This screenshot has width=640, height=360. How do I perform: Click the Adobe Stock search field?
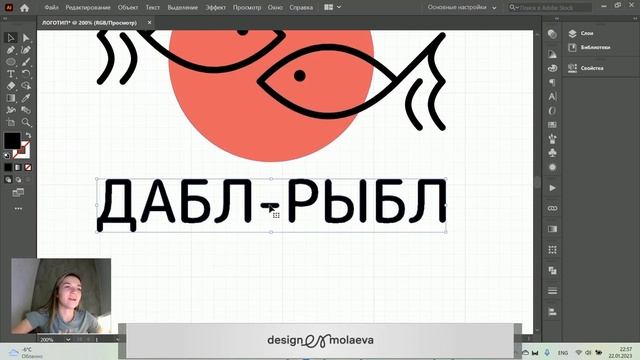(550, 7)
